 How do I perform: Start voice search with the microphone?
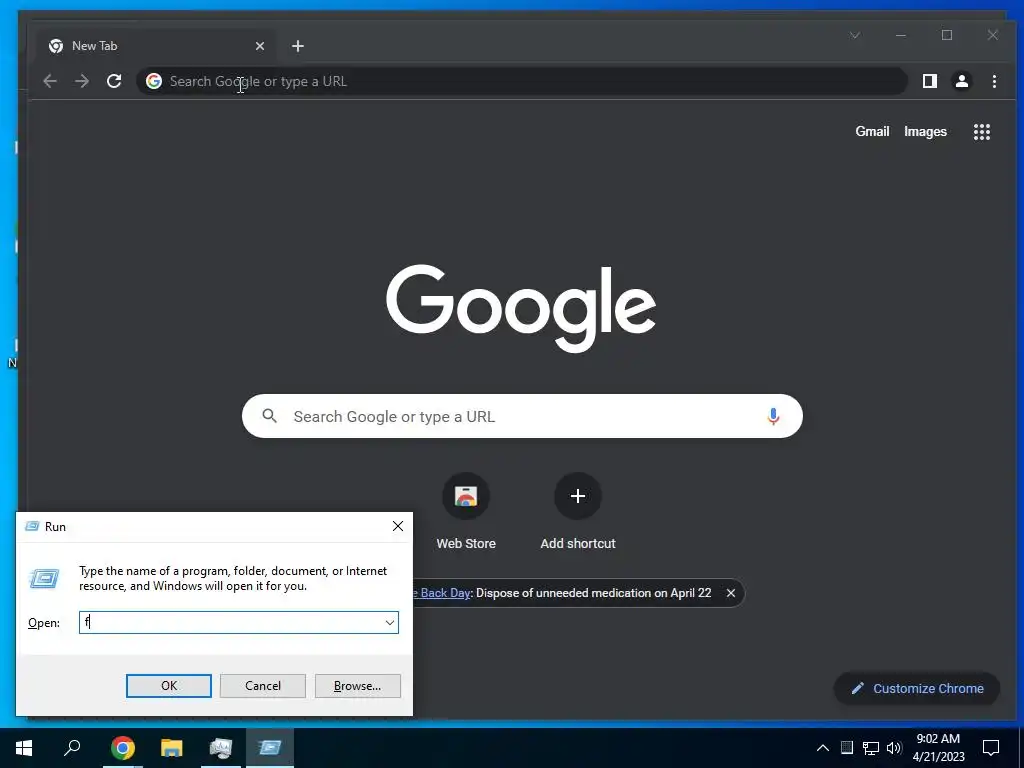[x=773, y=416]
